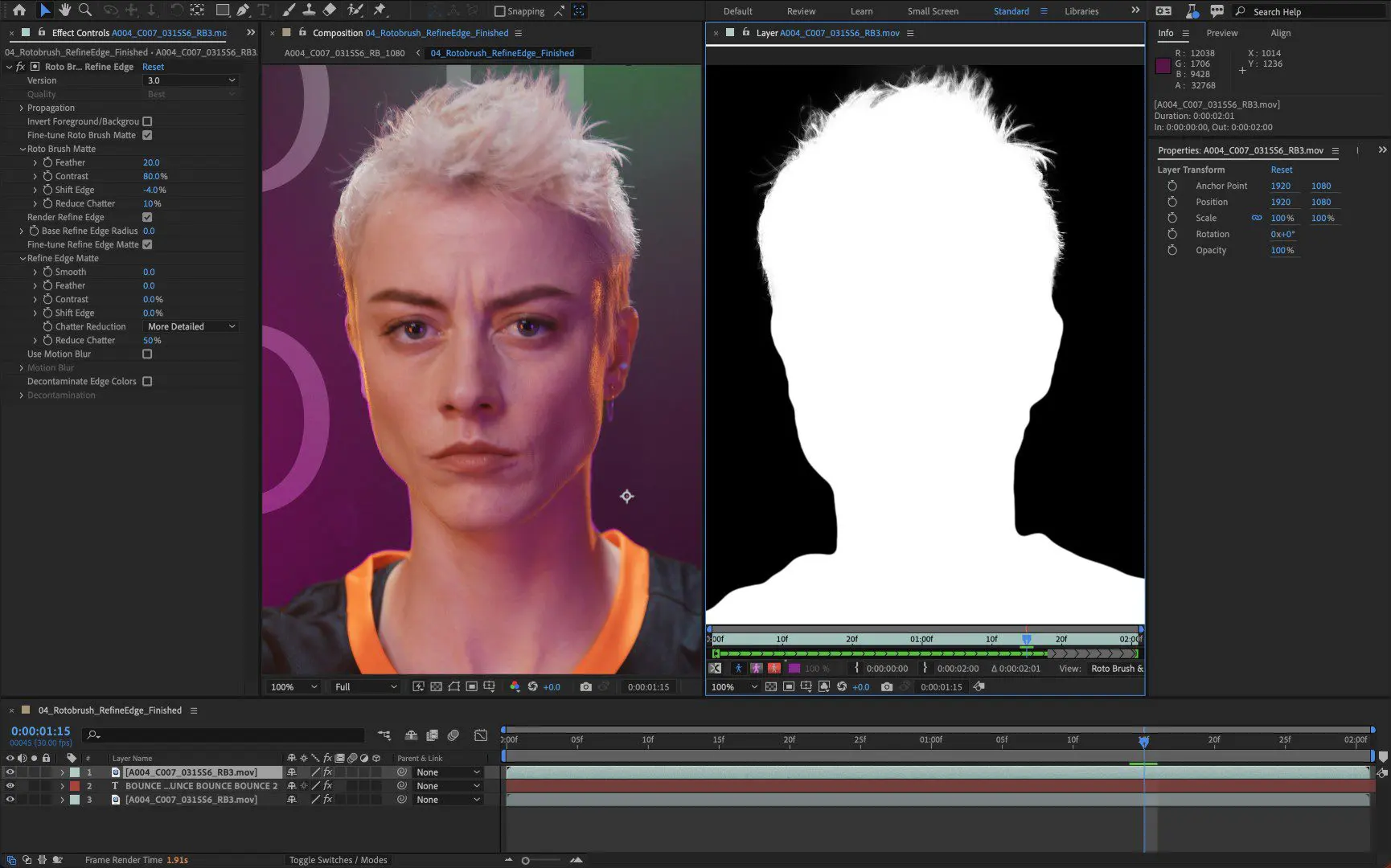Hide the BOUNCE text layer with its eye toggle
This screenshot has height=868, width=1391.
click(10, 785)
